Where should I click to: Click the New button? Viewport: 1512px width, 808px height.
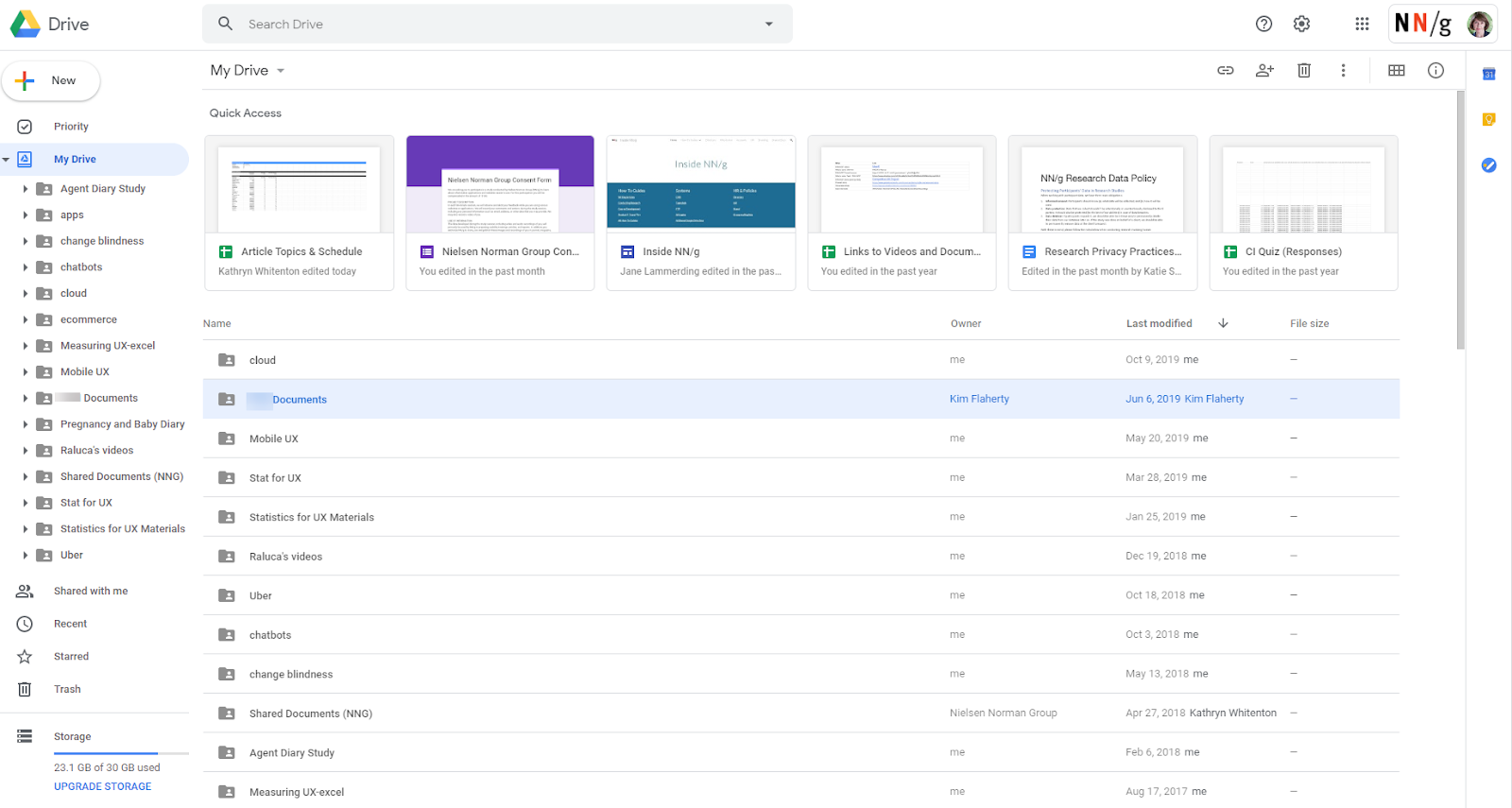51,80
